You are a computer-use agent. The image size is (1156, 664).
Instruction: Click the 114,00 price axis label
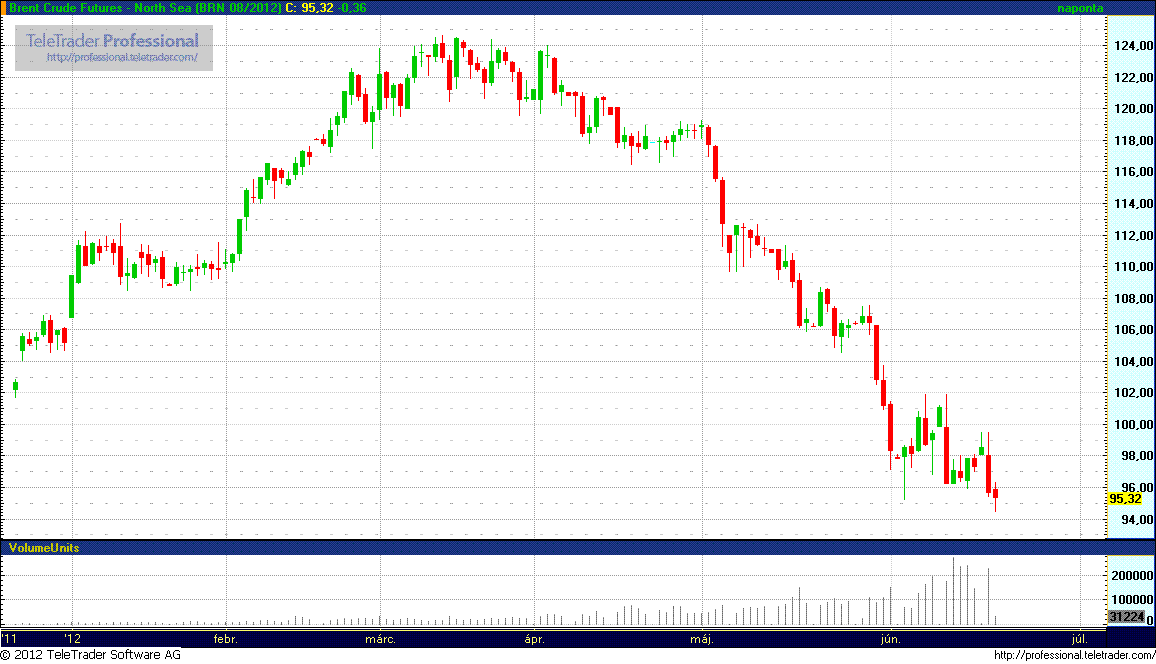(1134, 203)
